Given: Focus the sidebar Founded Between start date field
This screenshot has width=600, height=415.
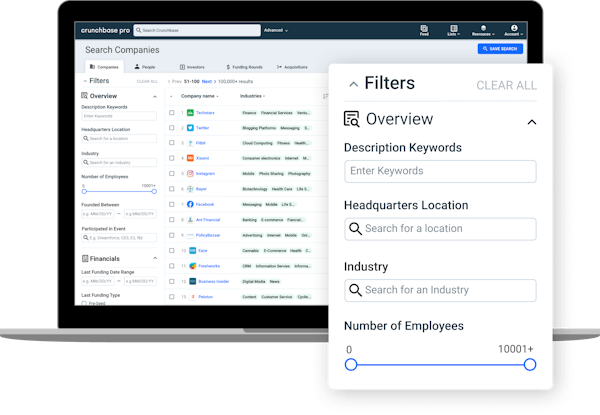Looking at the screenshot, I should click(x=98, y=214).
